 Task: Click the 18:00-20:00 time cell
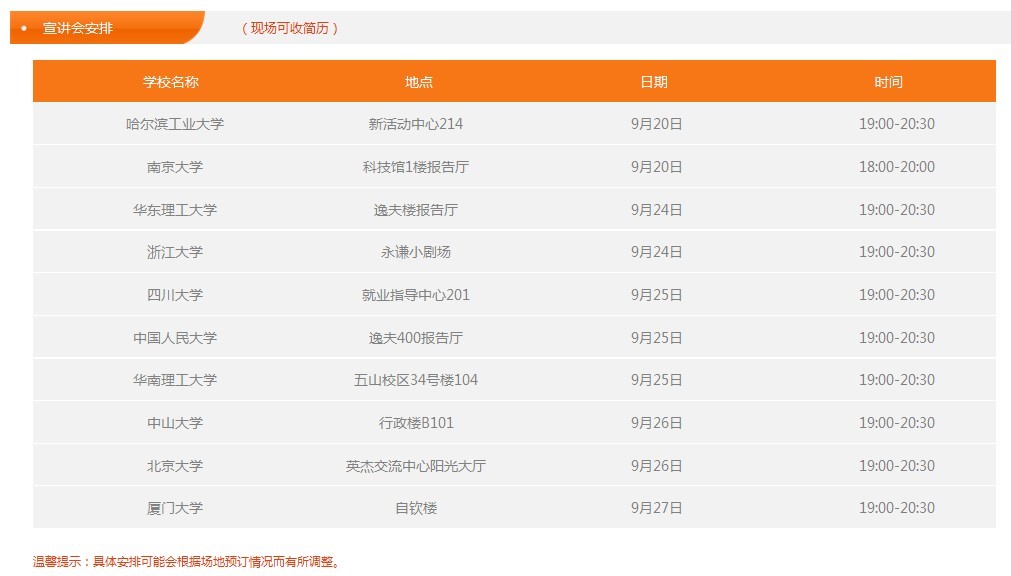tap(897, 167)
